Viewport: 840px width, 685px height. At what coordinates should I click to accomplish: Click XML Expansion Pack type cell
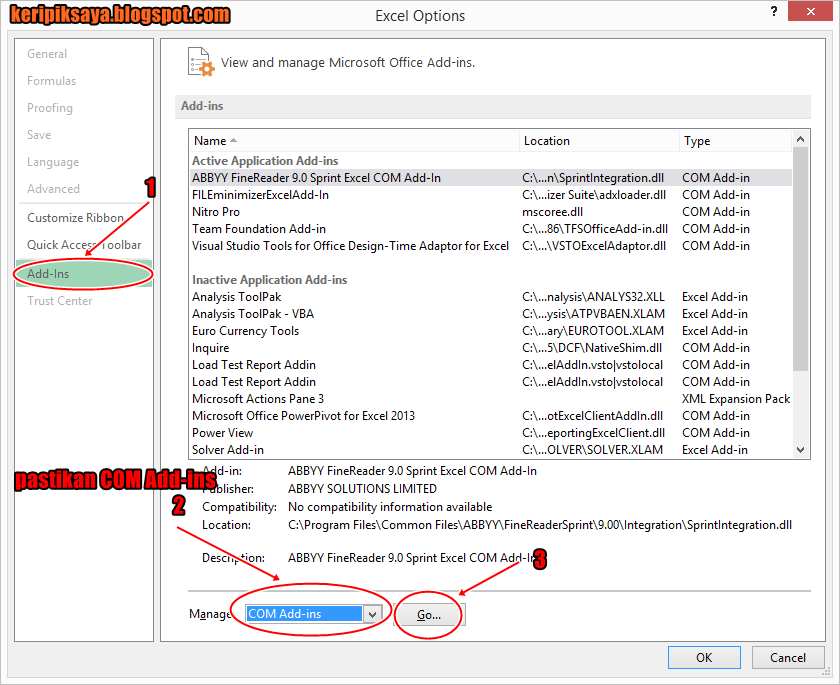736,399
